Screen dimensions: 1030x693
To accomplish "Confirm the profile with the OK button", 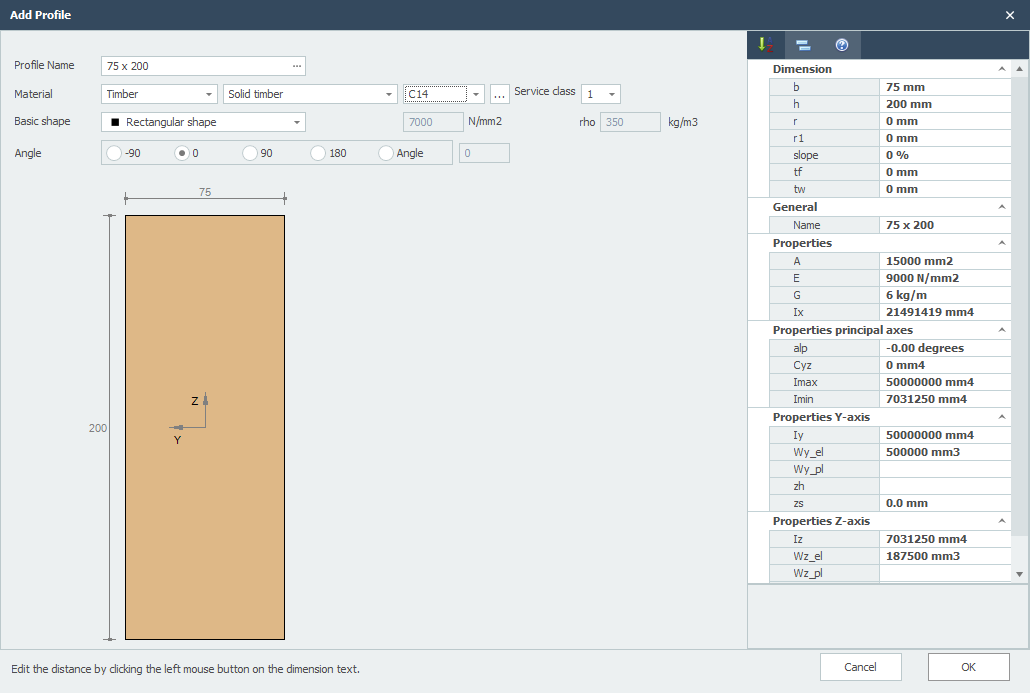I will click(x=966, y=666).
